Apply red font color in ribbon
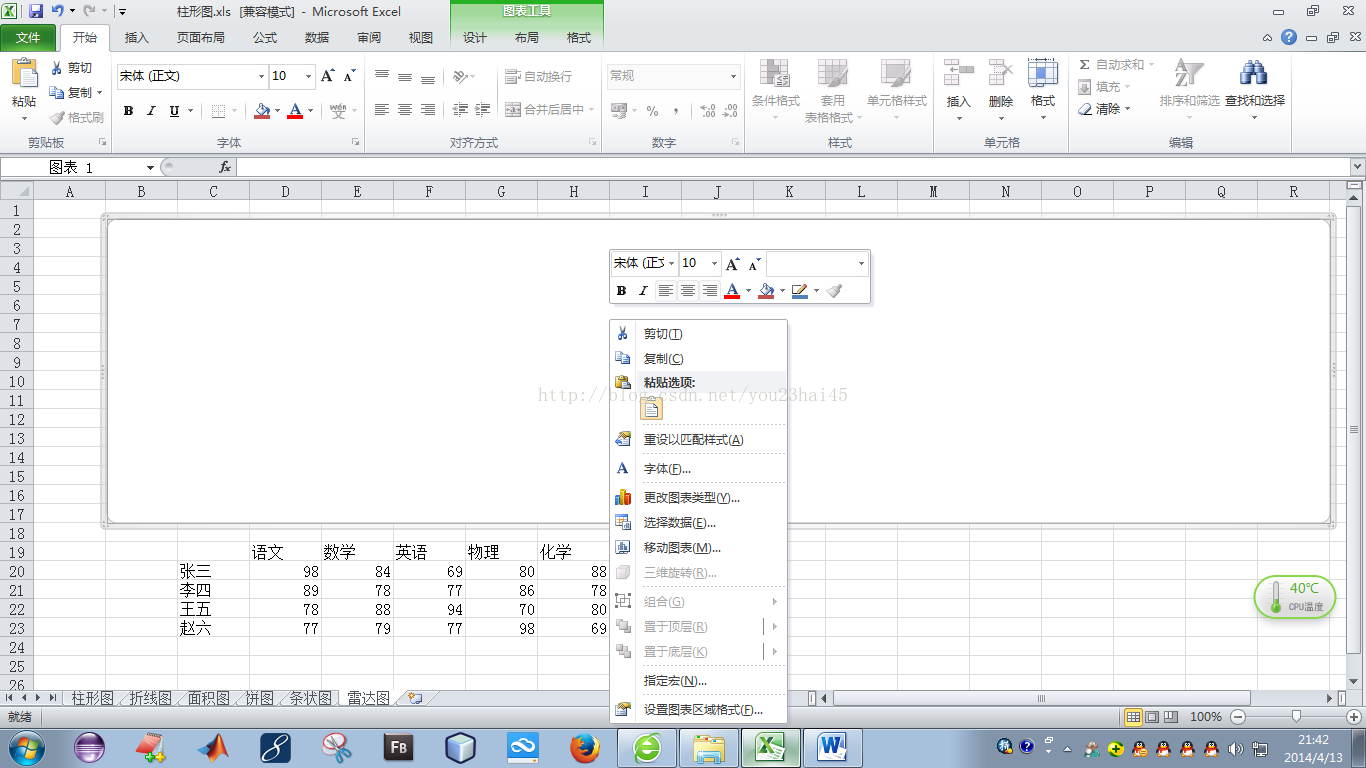The image size is (1366, 768). tap(294, 111)
